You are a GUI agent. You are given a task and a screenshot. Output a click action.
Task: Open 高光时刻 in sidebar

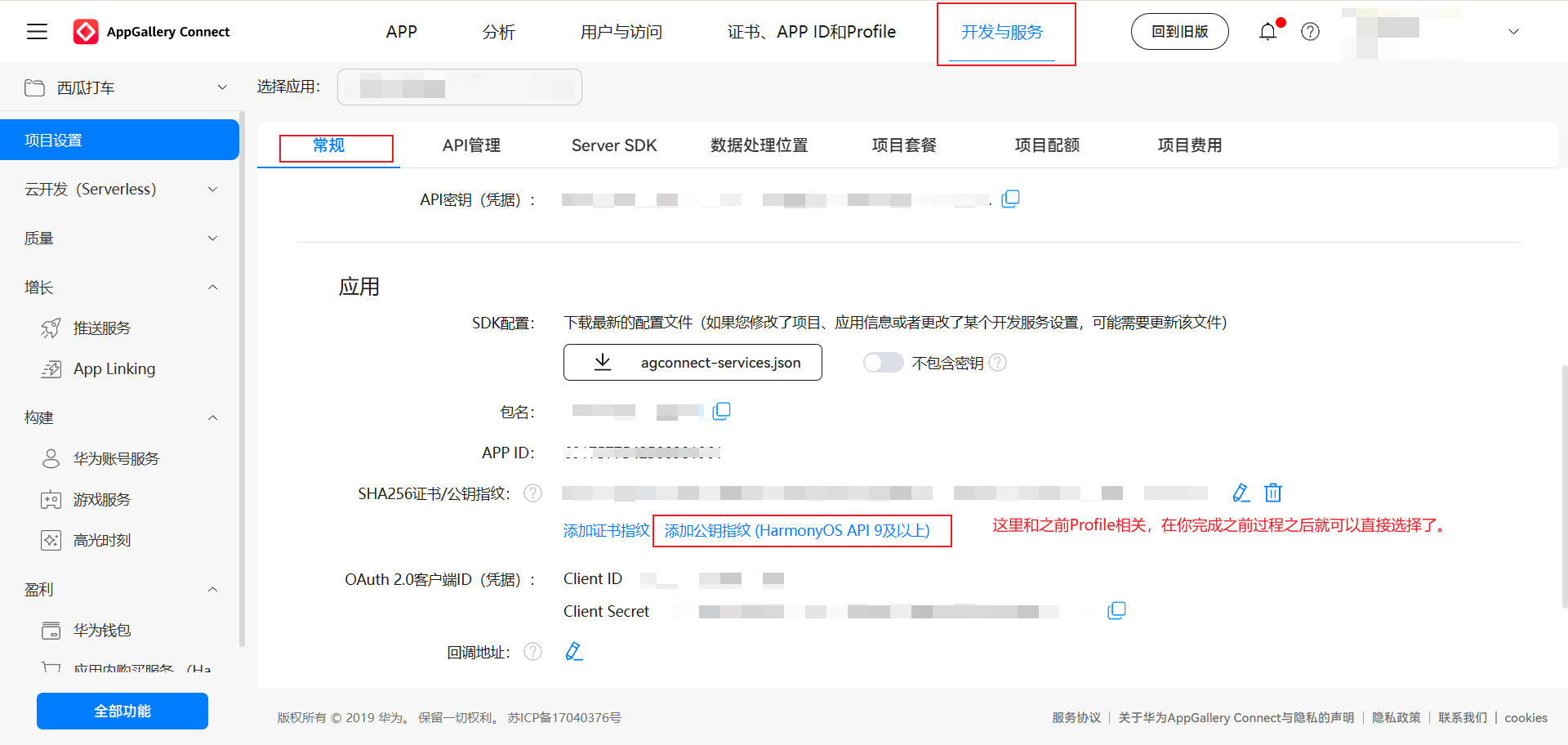click(x=102, y=540)
